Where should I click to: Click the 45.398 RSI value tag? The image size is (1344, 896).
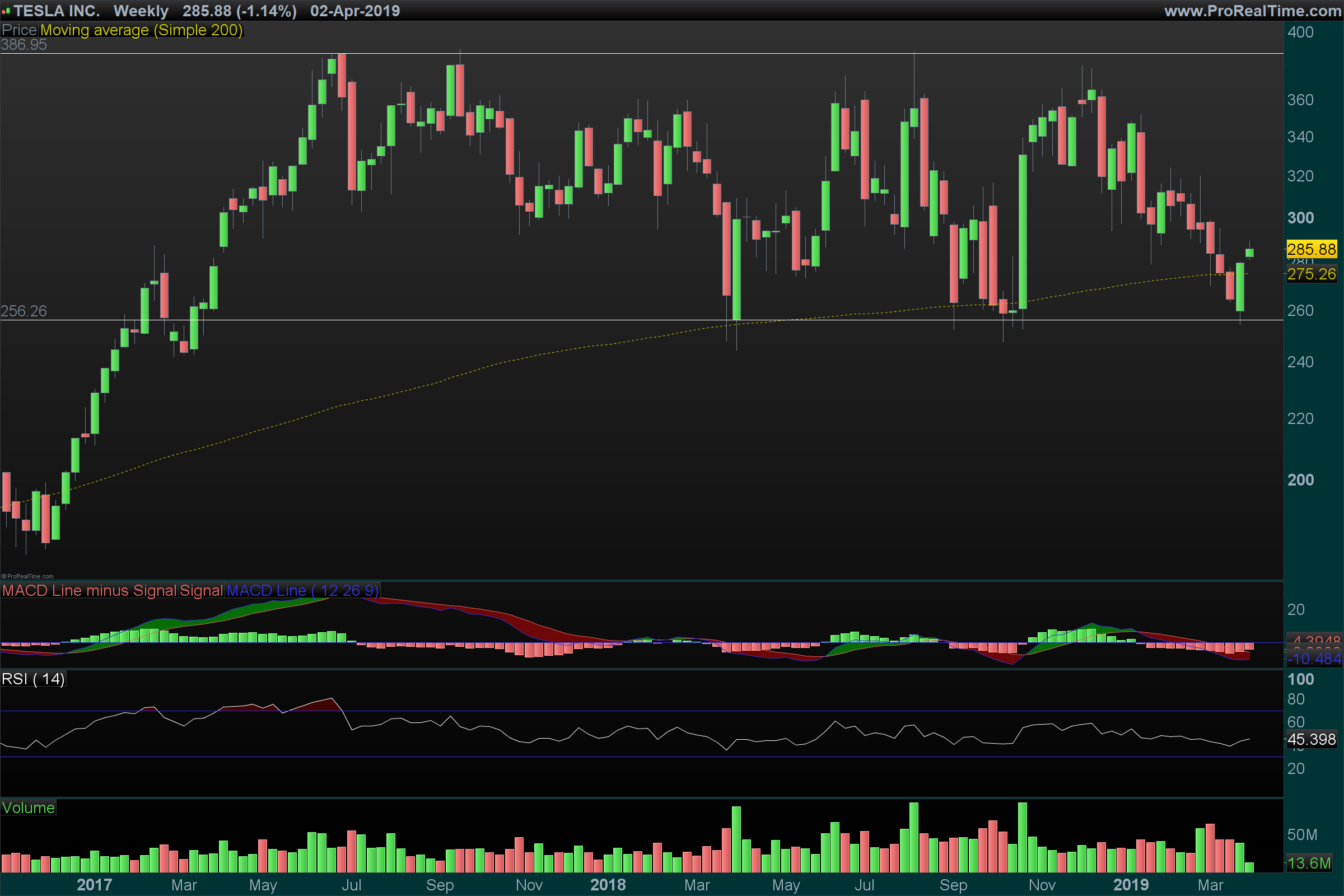point(1311,739)
